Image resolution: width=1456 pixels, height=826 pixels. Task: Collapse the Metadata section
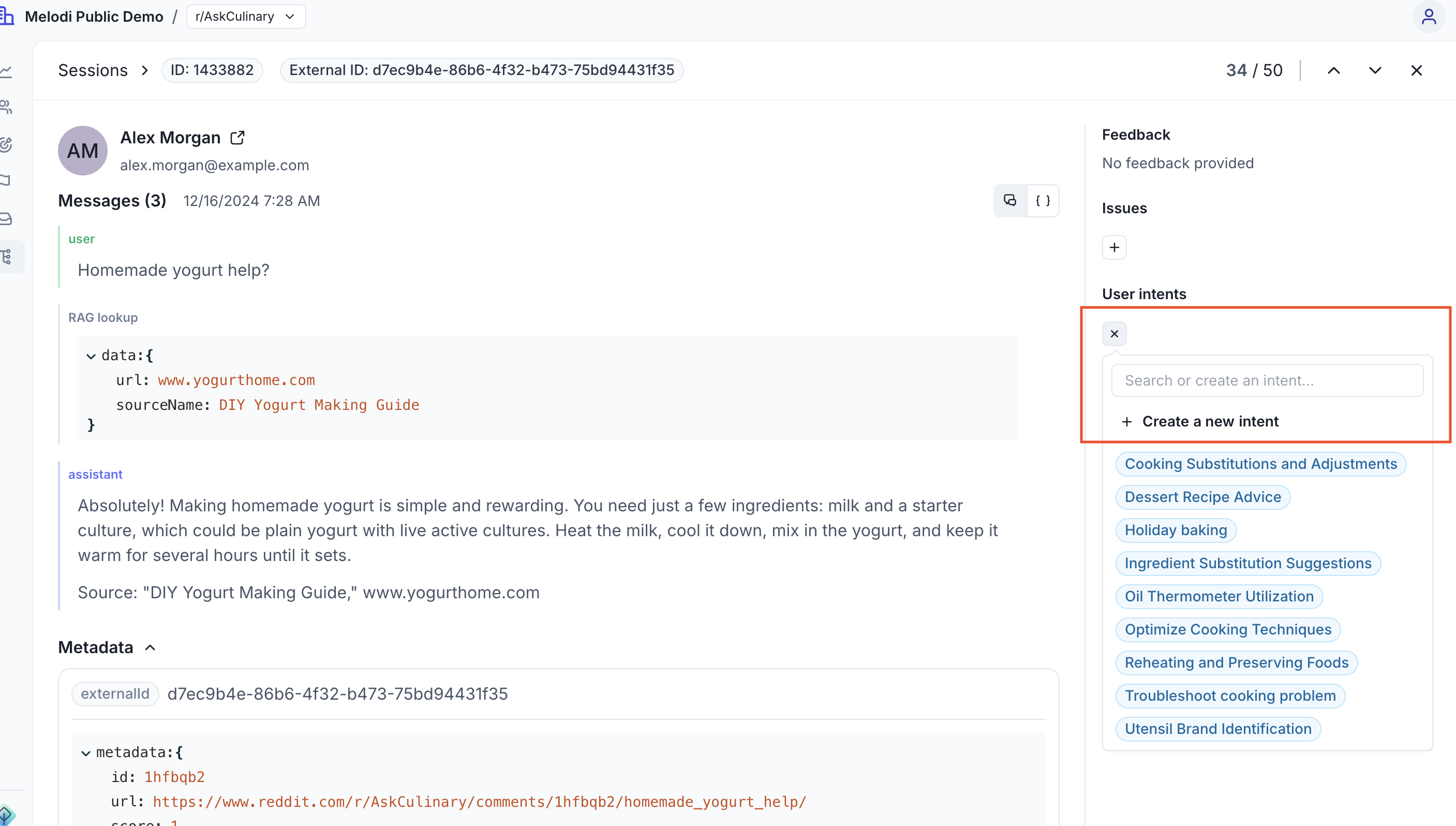pos(150,647)
